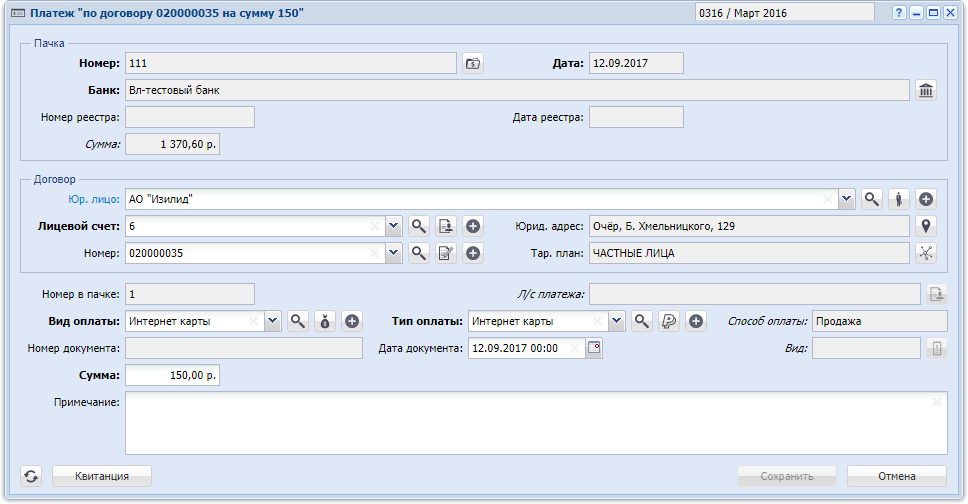Click the refresh icon left of Квитанция
The image size is (968, 504).
tap(31, 477)
